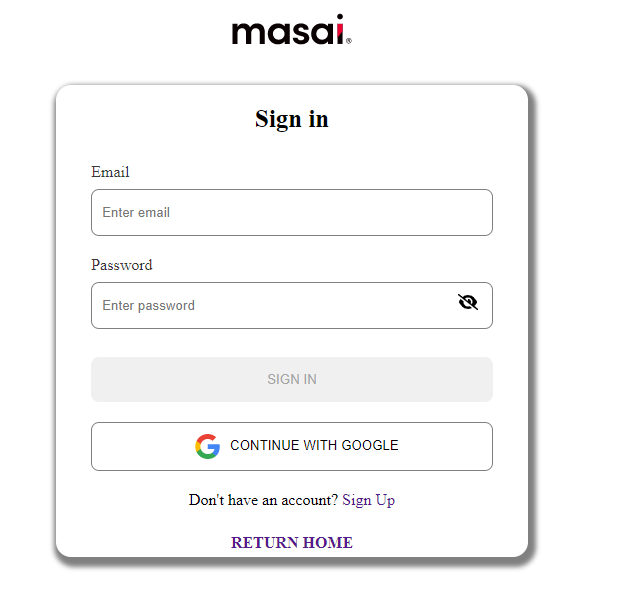
Task: Click the red letter i in masai logo
Action: click(340, 29)
